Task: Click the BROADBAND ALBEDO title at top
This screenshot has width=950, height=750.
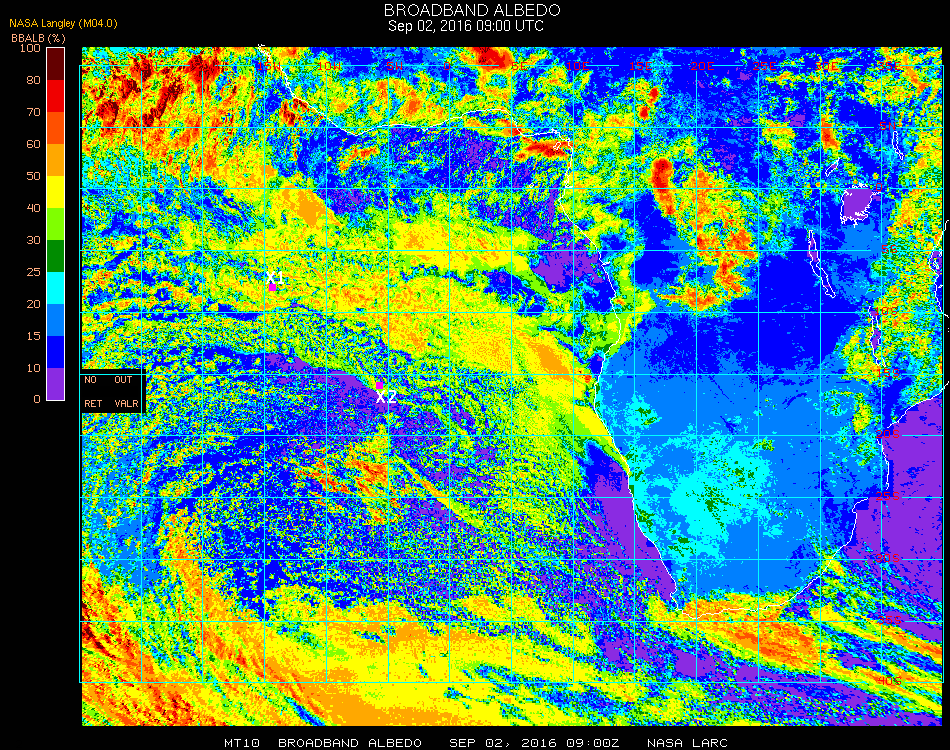Action: pos(472,10)
